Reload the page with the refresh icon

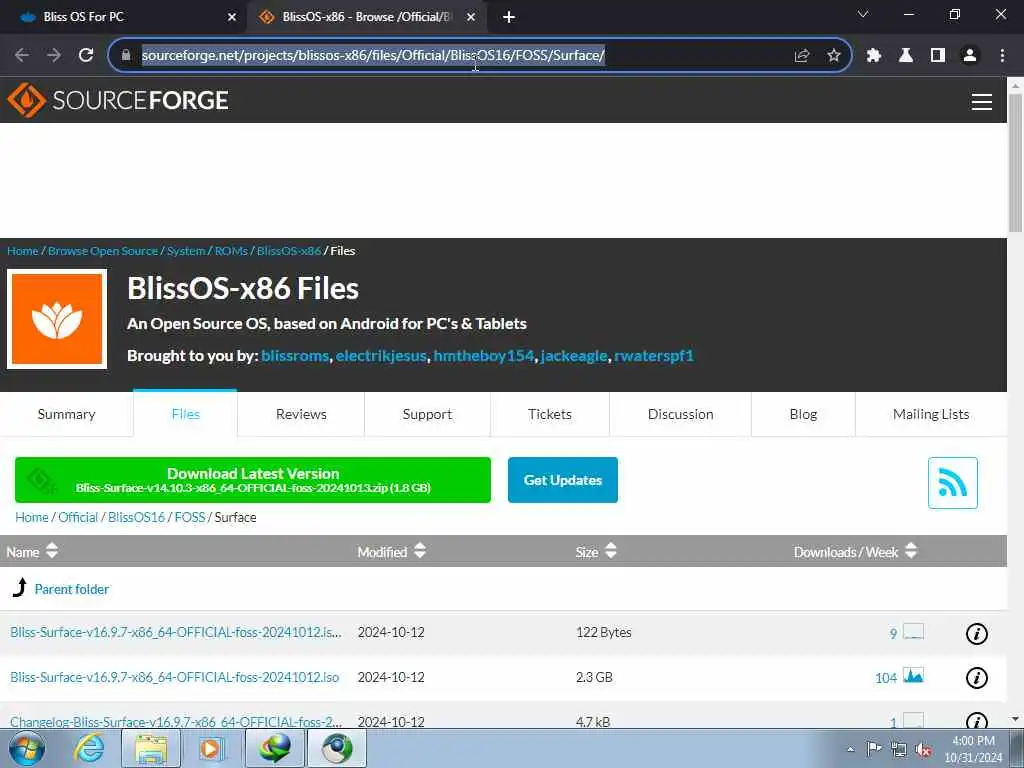pyautogui.click(x=86, y=55)
